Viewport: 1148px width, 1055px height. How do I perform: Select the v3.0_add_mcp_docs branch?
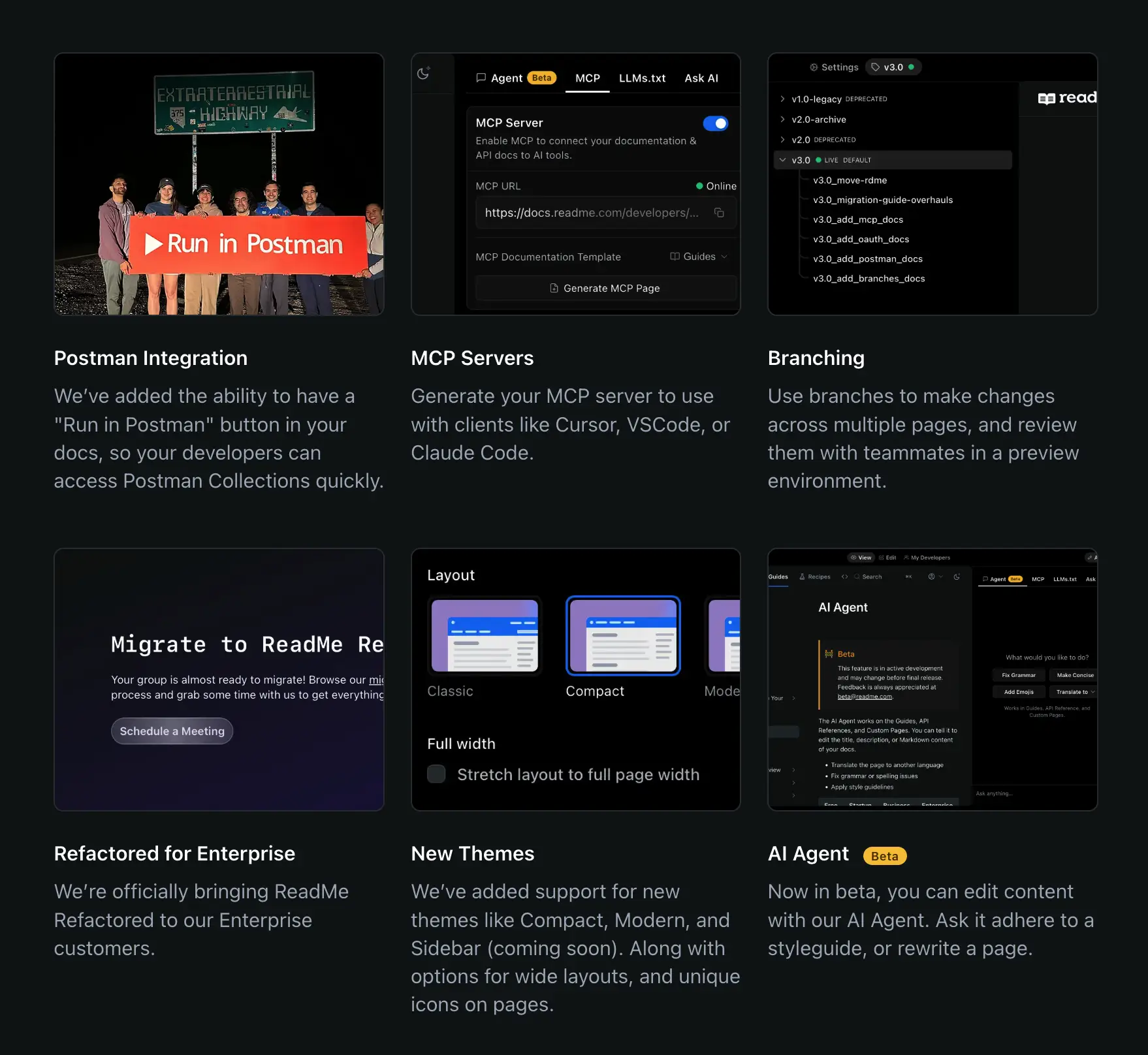858,219
